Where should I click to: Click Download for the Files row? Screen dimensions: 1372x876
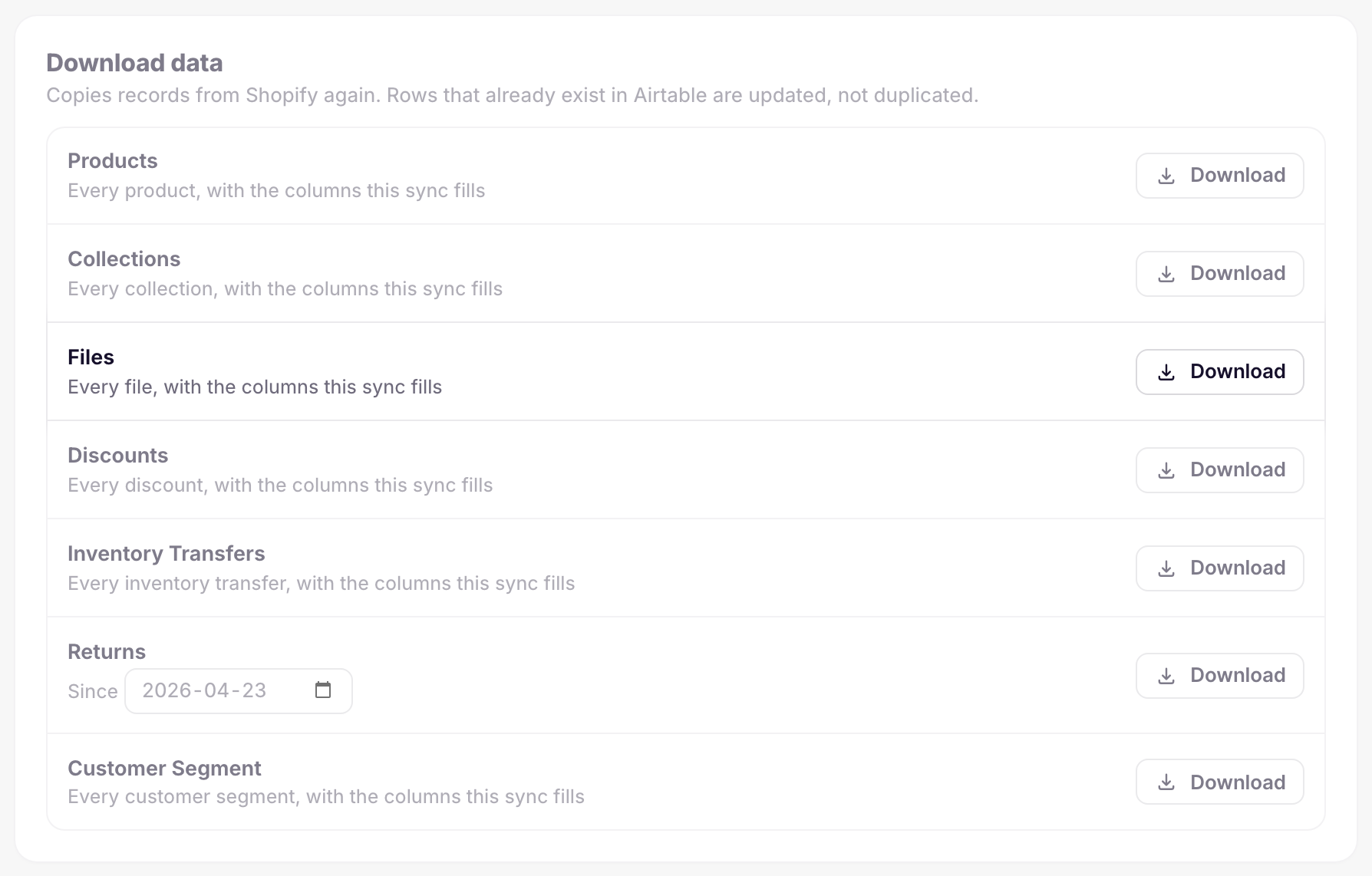(1219, 372)
